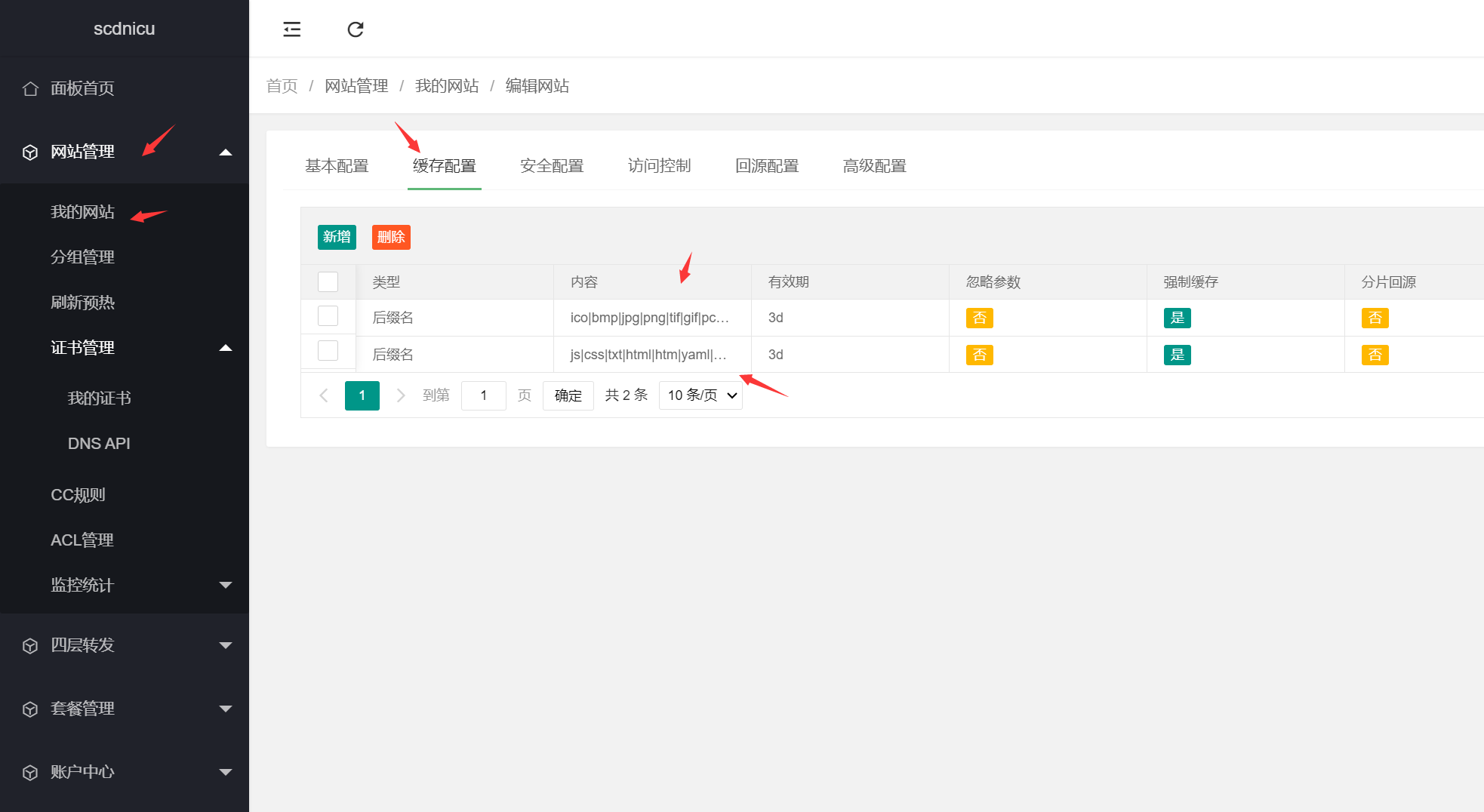Click the next page arrow in pagination
This screenshot has height=812, width=1484.
point(400,395)
